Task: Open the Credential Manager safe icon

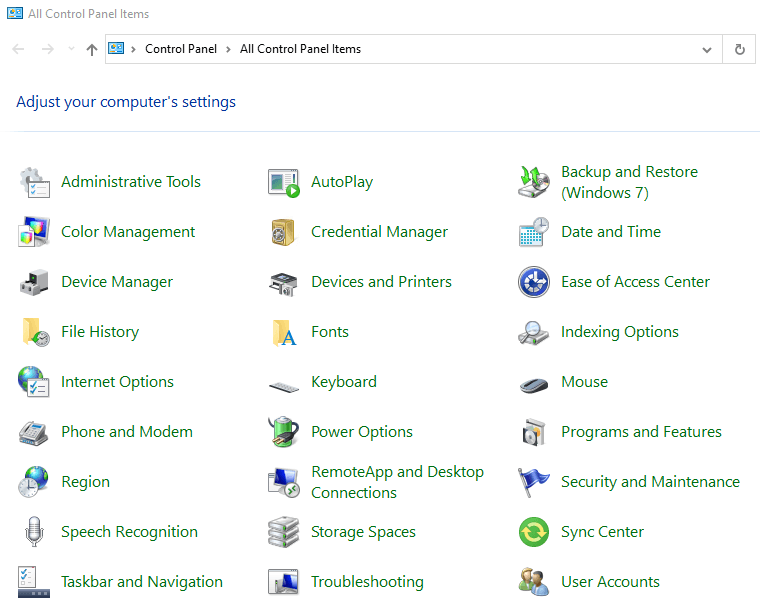Action: pos(283,232)
